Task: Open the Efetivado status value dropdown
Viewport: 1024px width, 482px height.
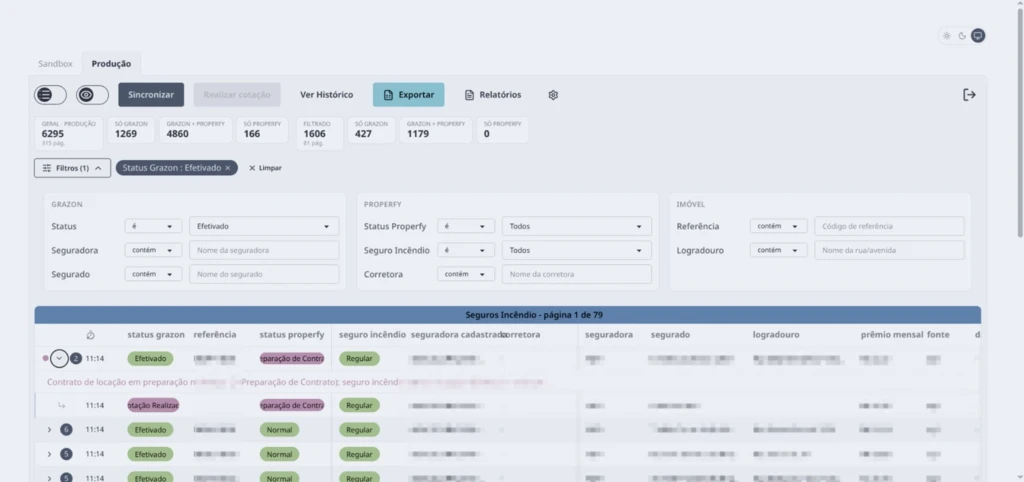Action: click(x=264, y=226)
